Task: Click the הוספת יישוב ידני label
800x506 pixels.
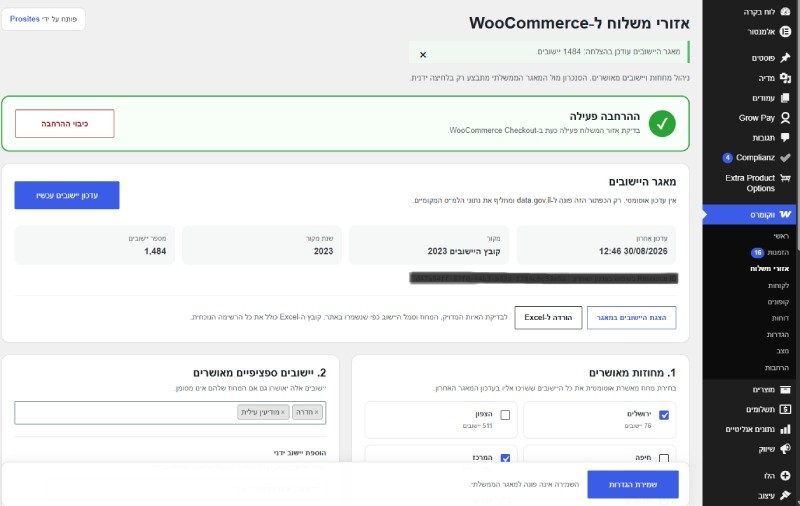Action: 299,453
